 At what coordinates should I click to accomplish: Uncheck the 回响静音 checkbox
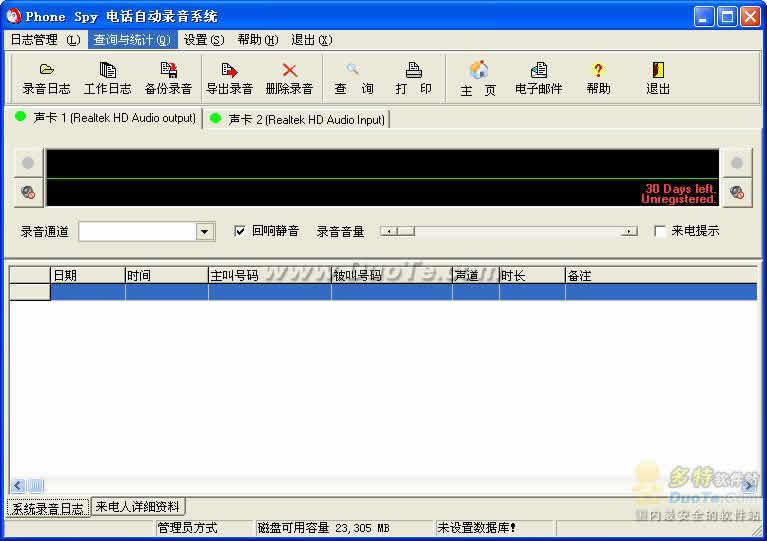pos(240,231)
